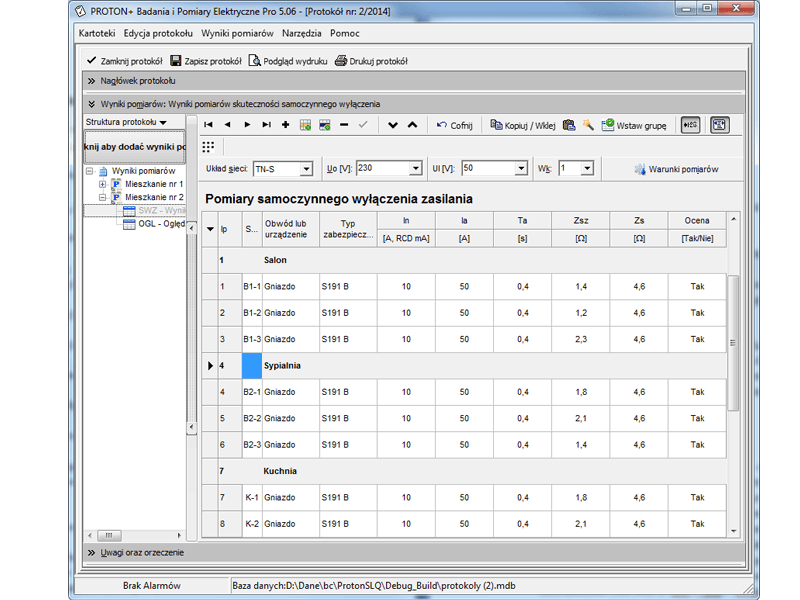Toggle the full-screen table view button
Screen dimensions: 800x600
tap(719, 125)
